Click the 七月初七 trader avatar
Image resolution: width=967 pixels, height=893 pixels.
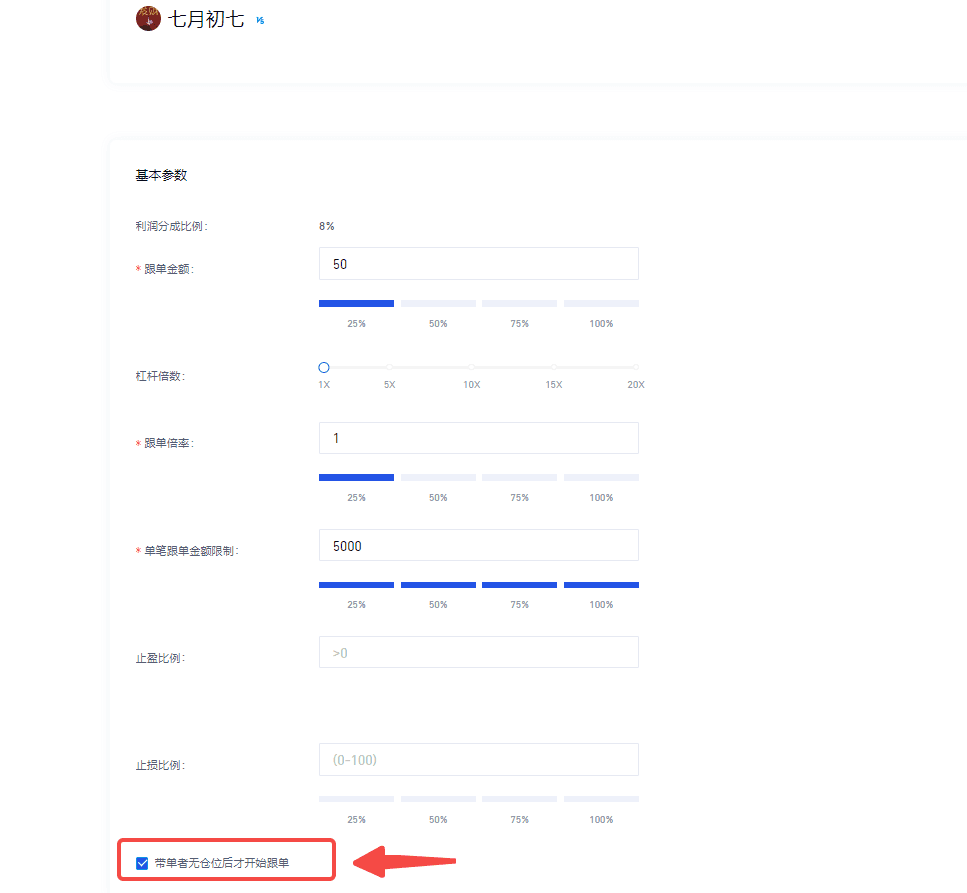coord(148,19)
